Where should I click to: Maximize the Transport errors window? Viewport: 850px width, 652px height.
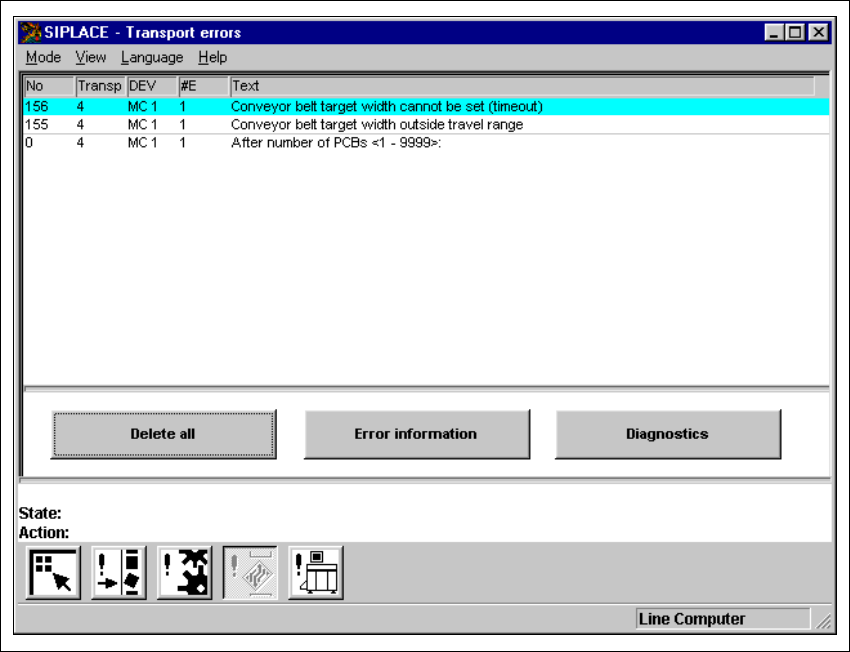(x=795, y=33)
